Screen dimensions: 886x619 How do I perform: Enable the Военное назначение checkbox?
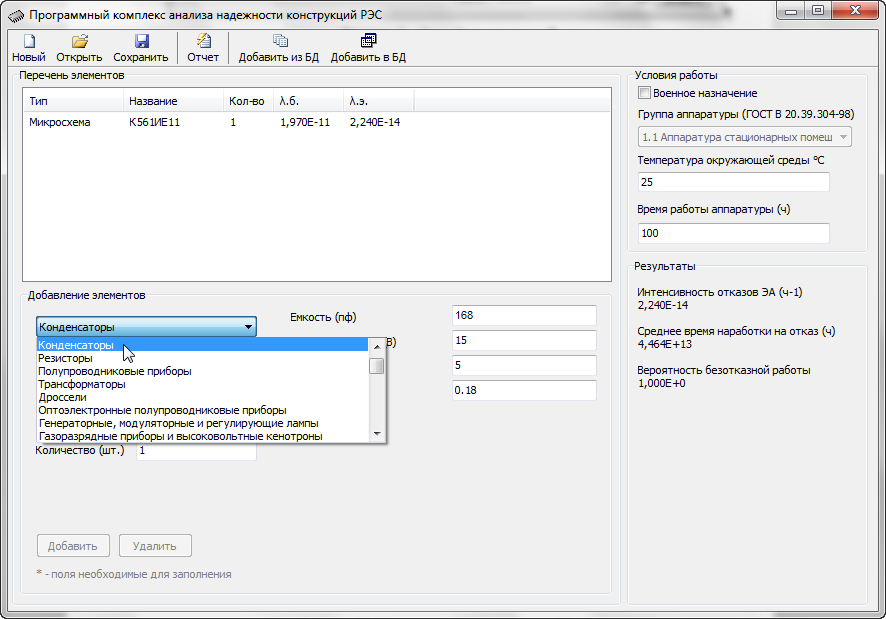(644, 93)
